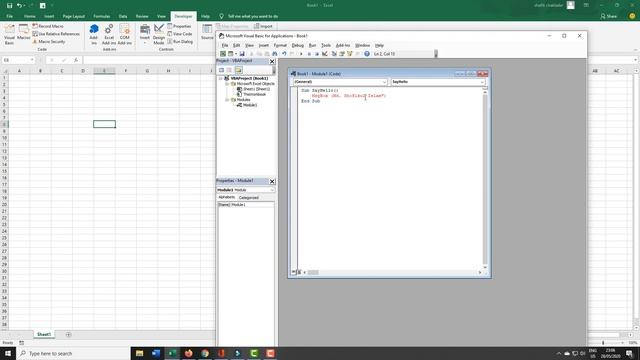Close the Properties - Module1 pane
This screenshot has width=640, height=360.
pos(272,181)
